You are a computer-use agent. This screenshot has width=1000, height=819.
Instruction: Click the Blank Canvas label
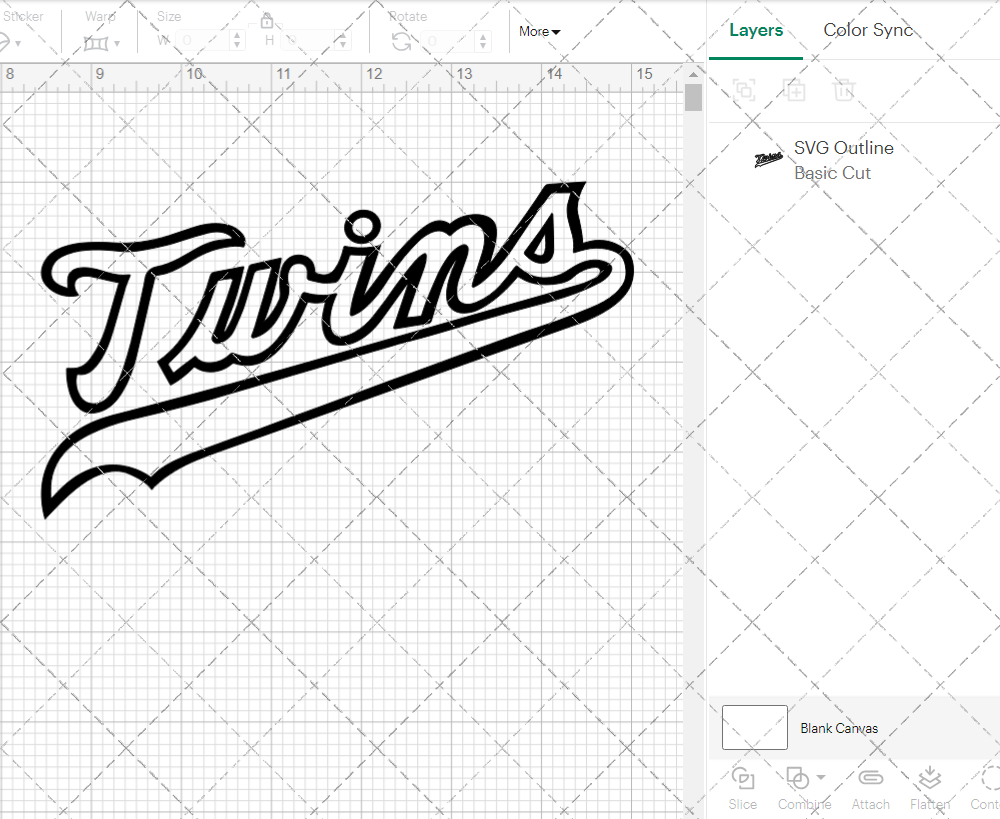(x=839, y=728)
